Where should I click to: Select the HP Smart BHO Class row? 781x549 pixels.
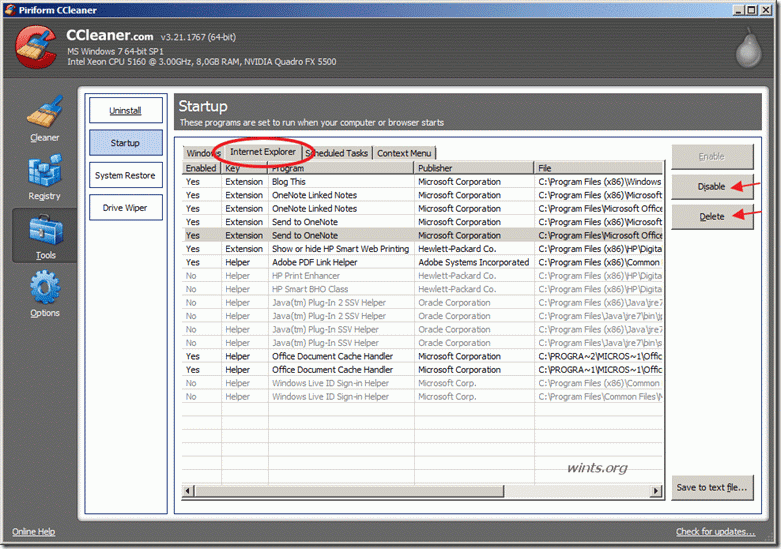coord(422,289)
